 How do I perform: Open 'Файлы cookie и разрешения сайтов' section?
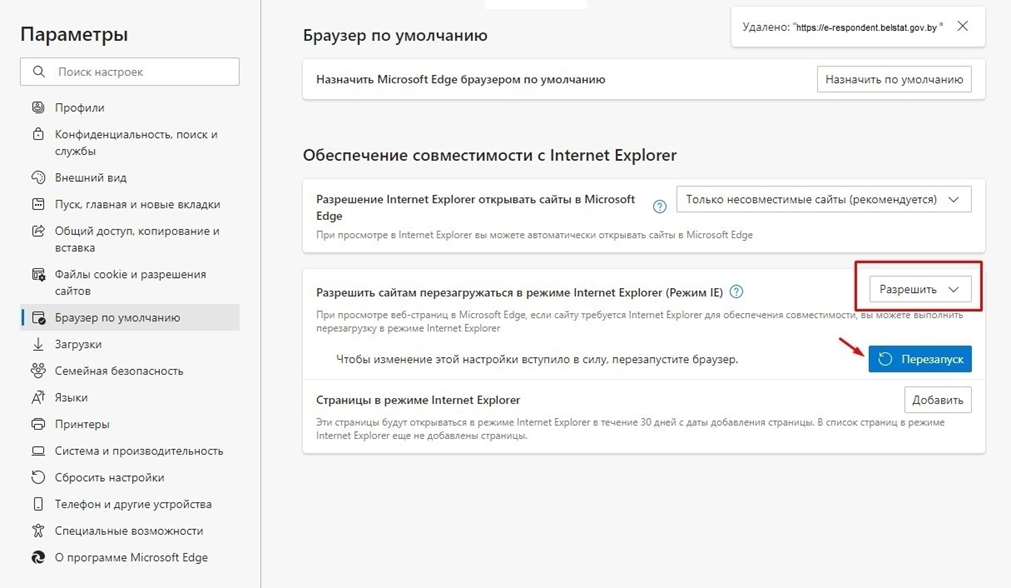tap(130, 282)
